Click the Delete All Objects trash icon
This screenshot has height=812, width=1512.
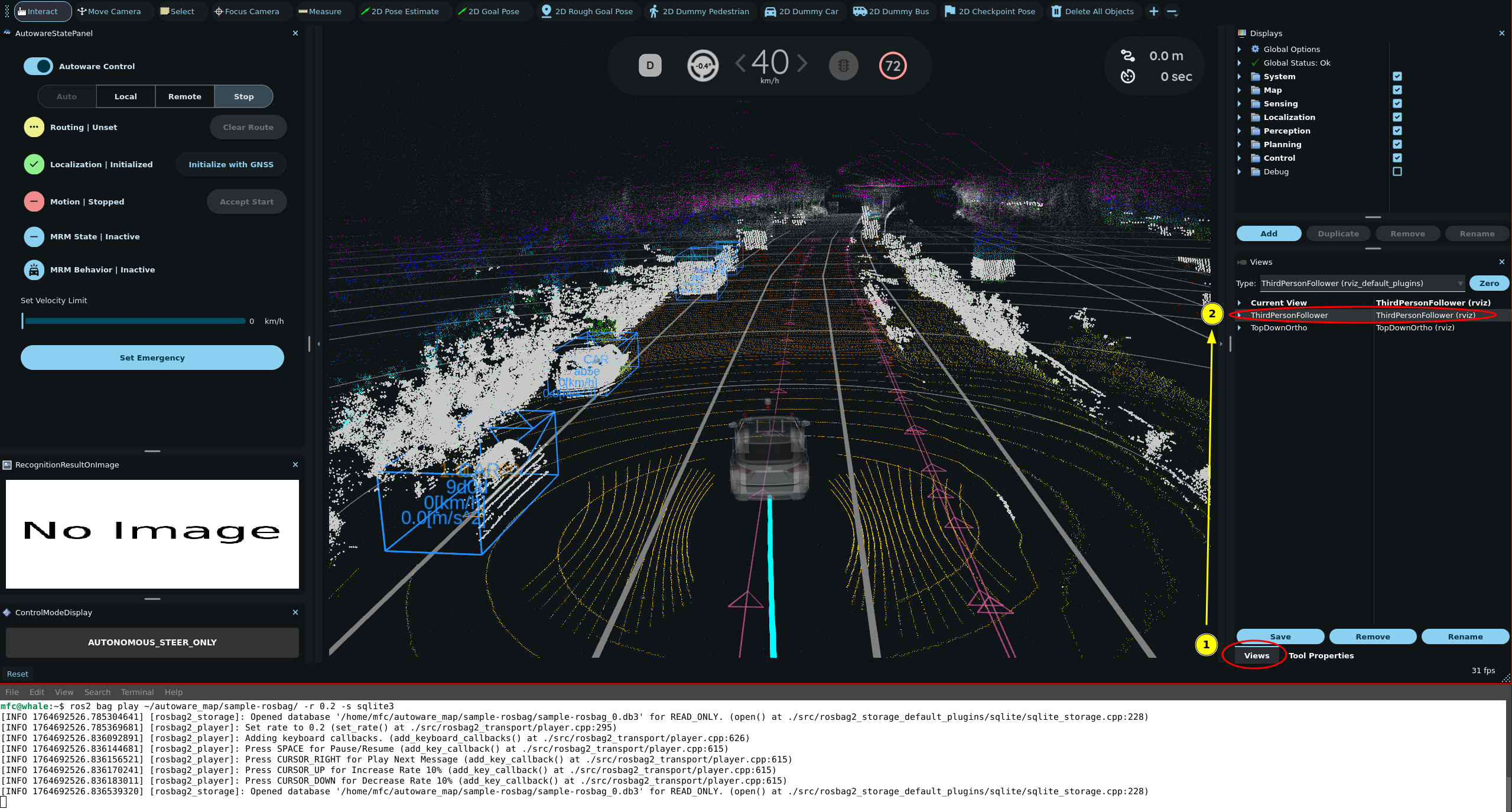pos(1056,11)
